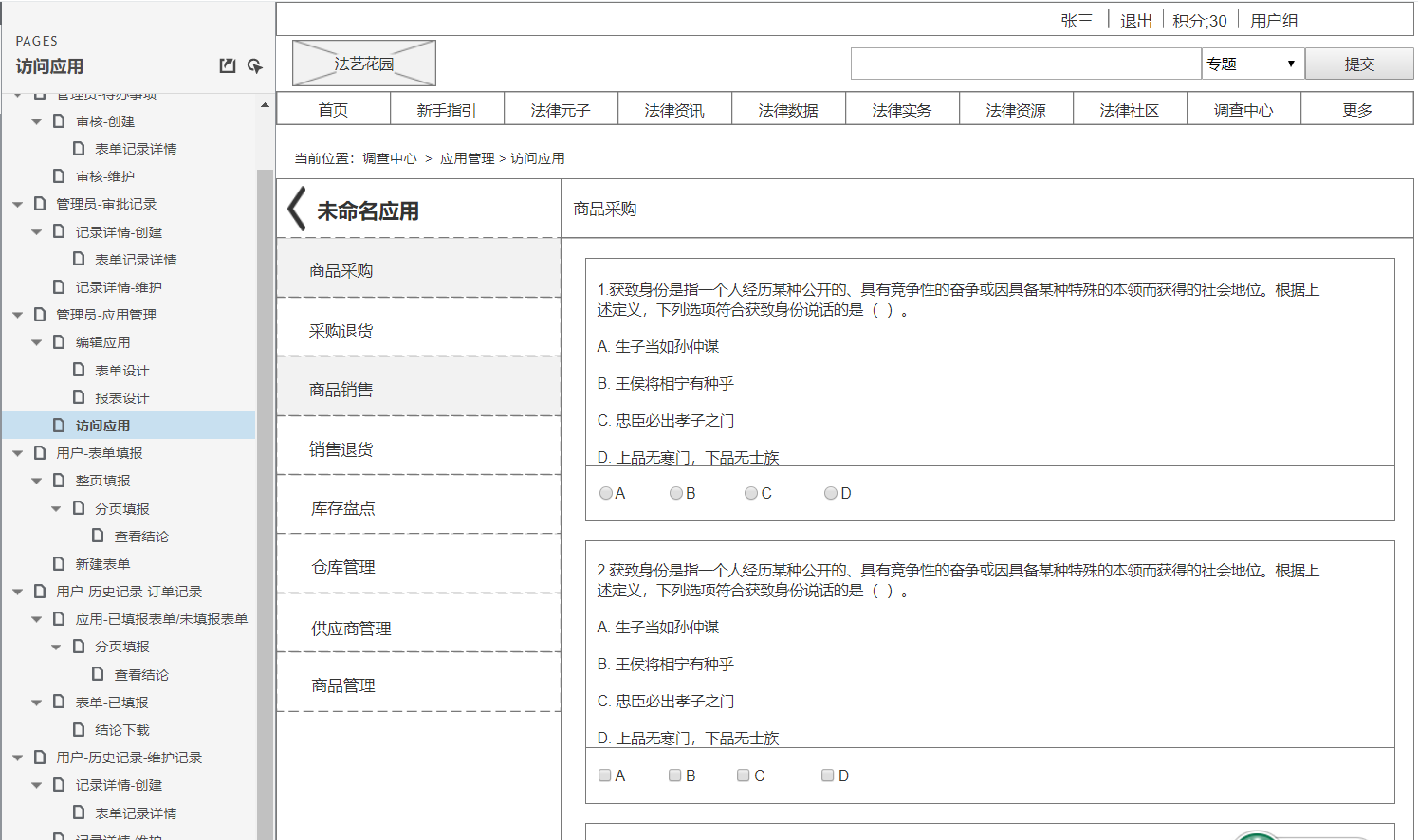Click the search text input field
The height and width of the screenshot is (840, 1418).
1026,64
